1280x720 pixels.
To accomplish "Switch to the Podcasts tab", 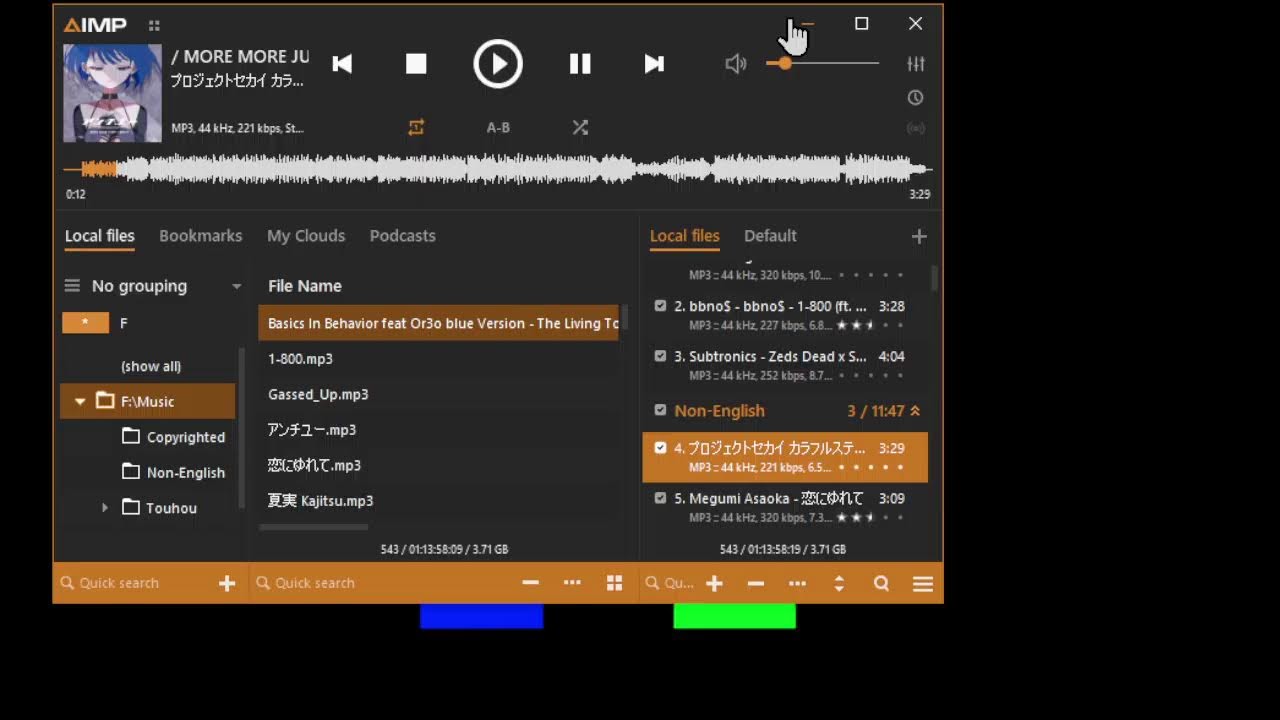I will click(403, 236).
